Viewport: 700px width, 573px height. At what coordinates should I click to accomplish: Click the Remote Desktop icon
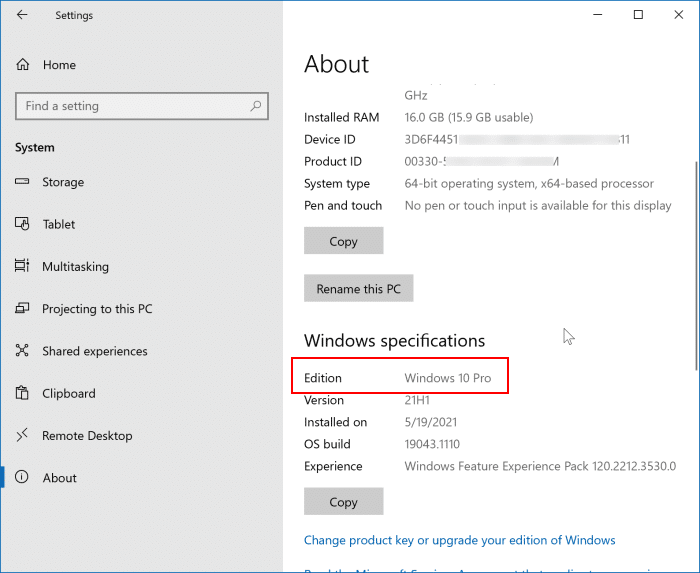22,435
